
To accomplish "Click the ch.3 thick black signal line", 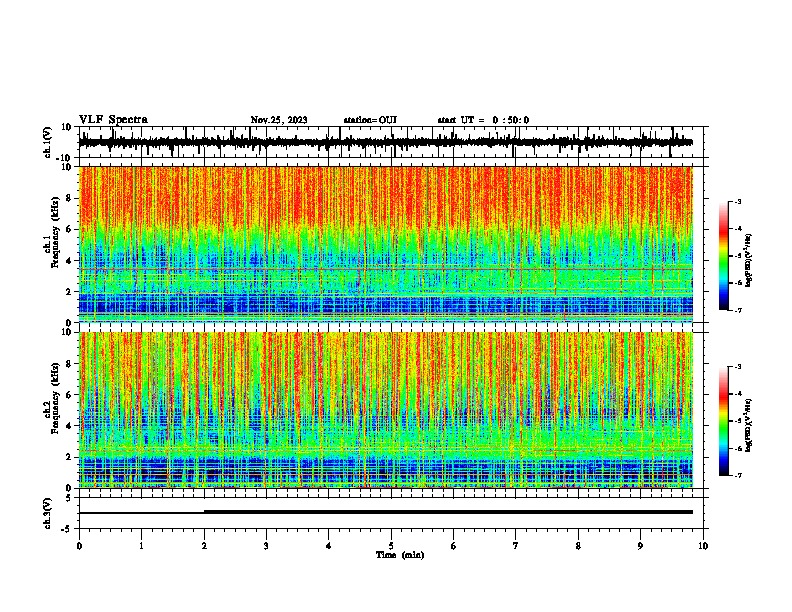I will pos(449,512).
